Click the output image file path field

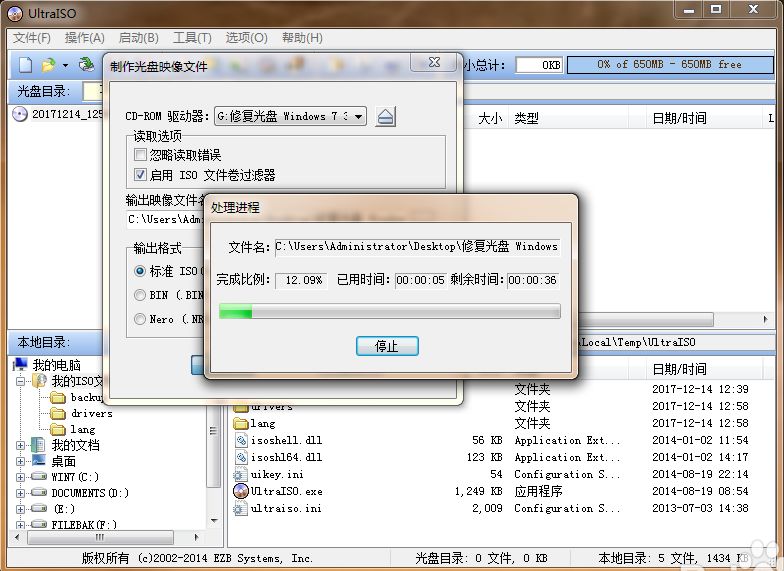tap(165, 220)
